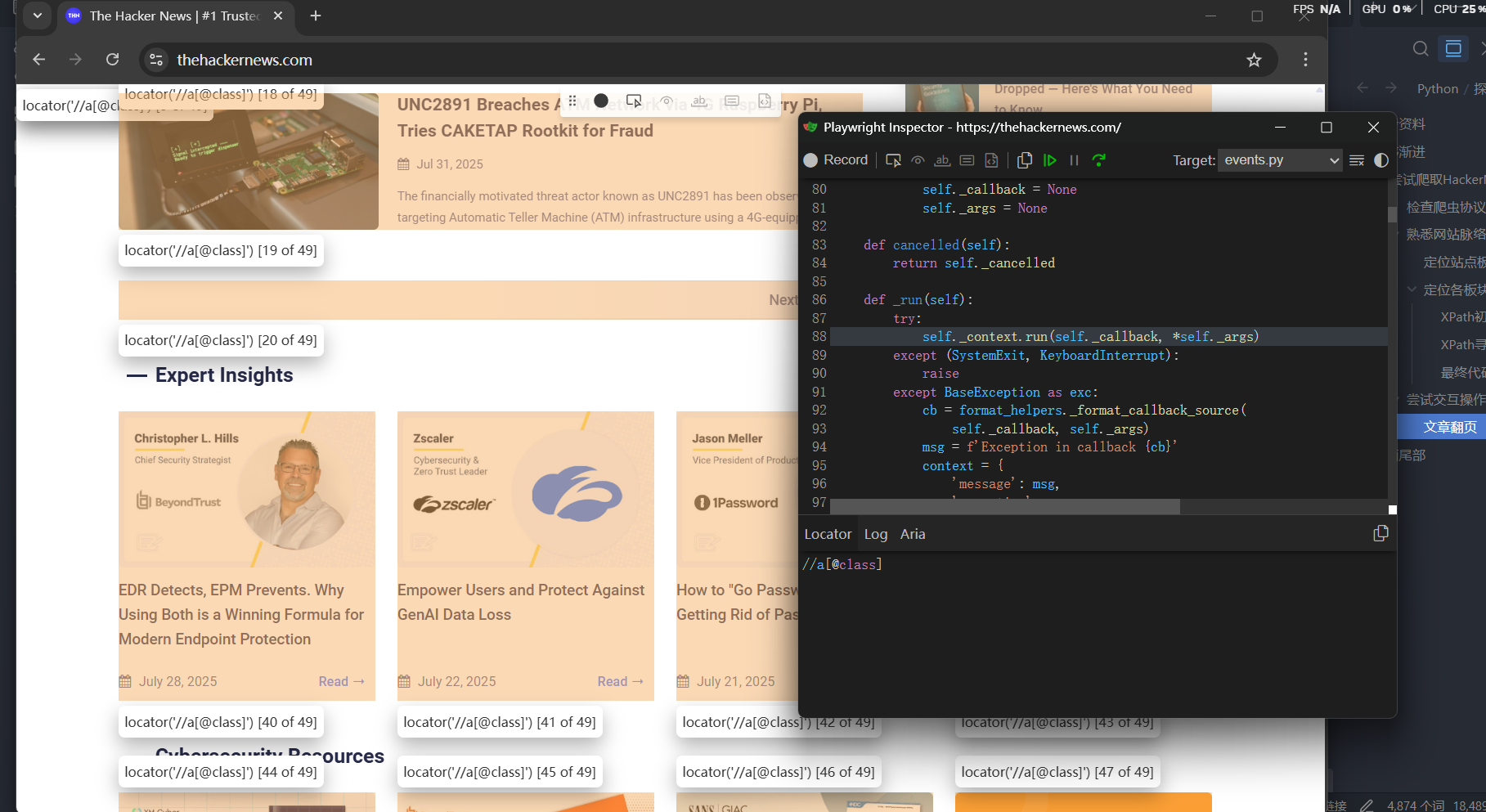Collapse the 定位各板块 outline section

[1412, 289]
